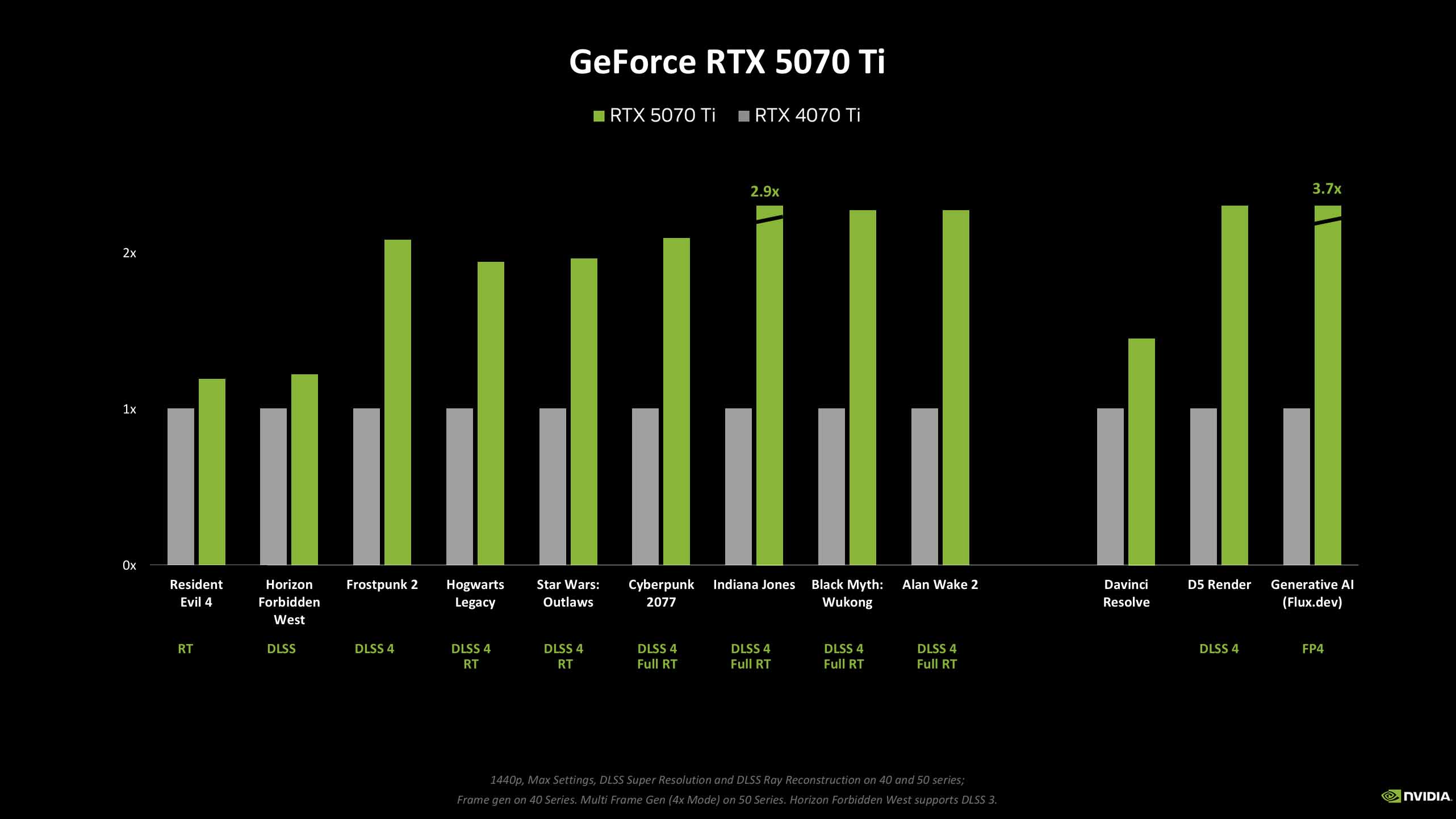Select the GeForce RTX 5070 Ti title
Screen dimensions: 1456x819
tap(728, 55)
